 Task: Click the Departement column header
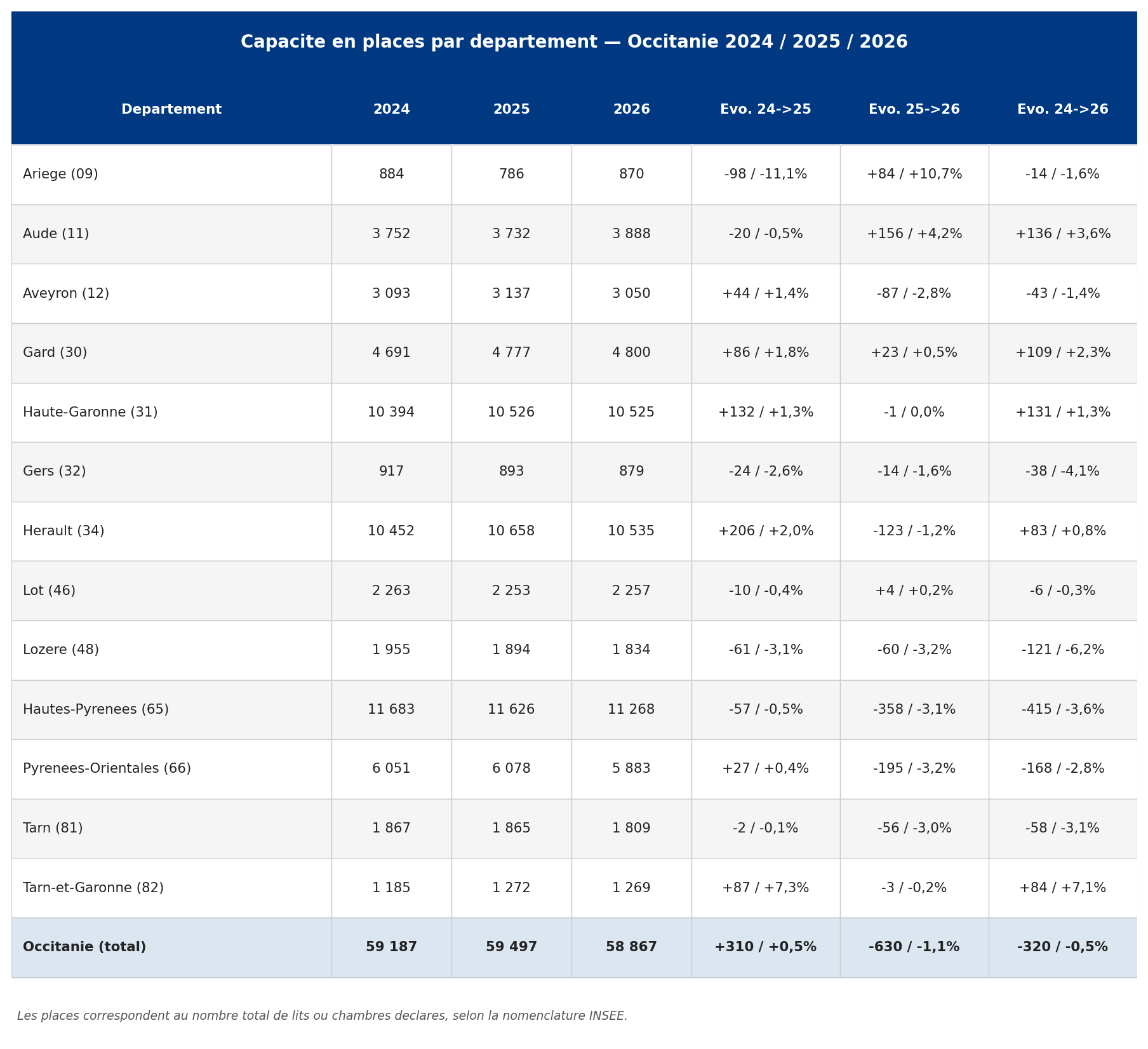[171, 109]
